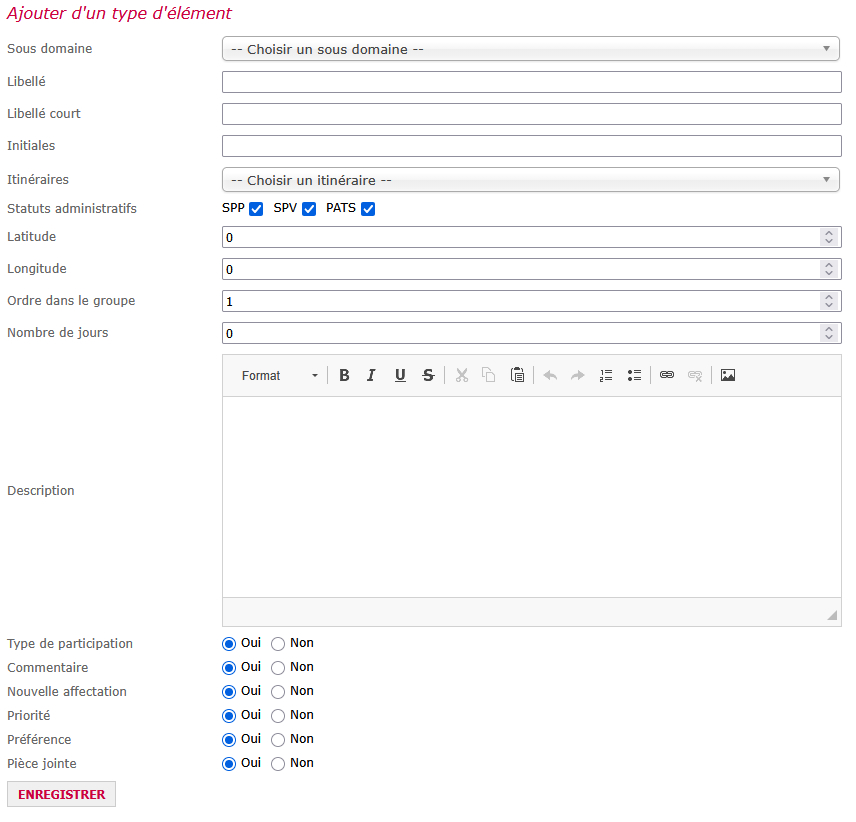Select Oui for Nouvelle affectation

tap(229, 692)
